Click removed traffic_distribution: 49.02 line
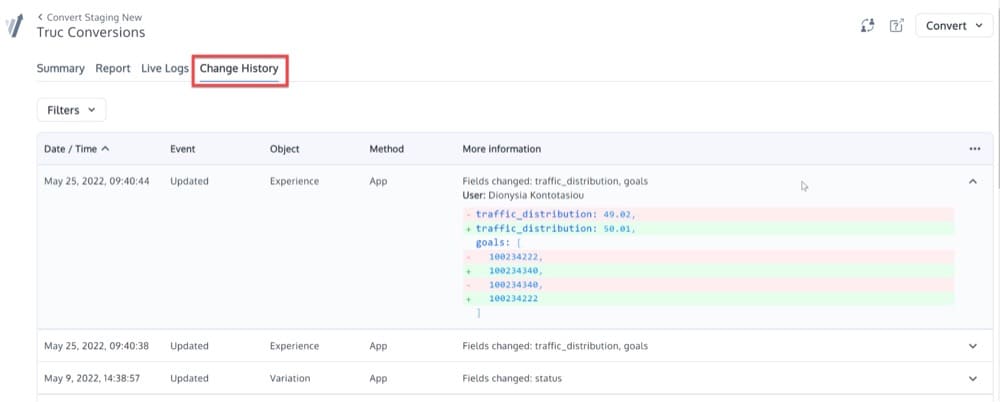 coord(709,214)
